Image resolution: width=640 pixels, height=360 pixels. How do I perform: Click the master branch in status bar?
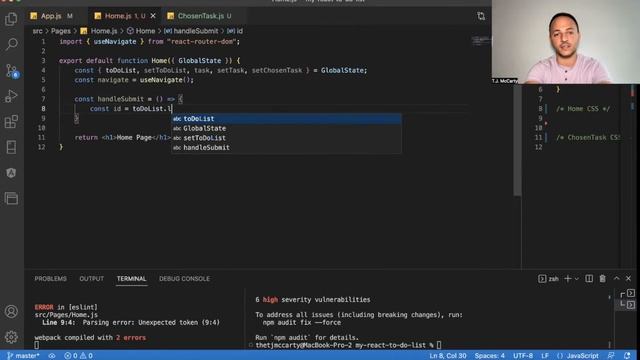[x=23, y=356]
